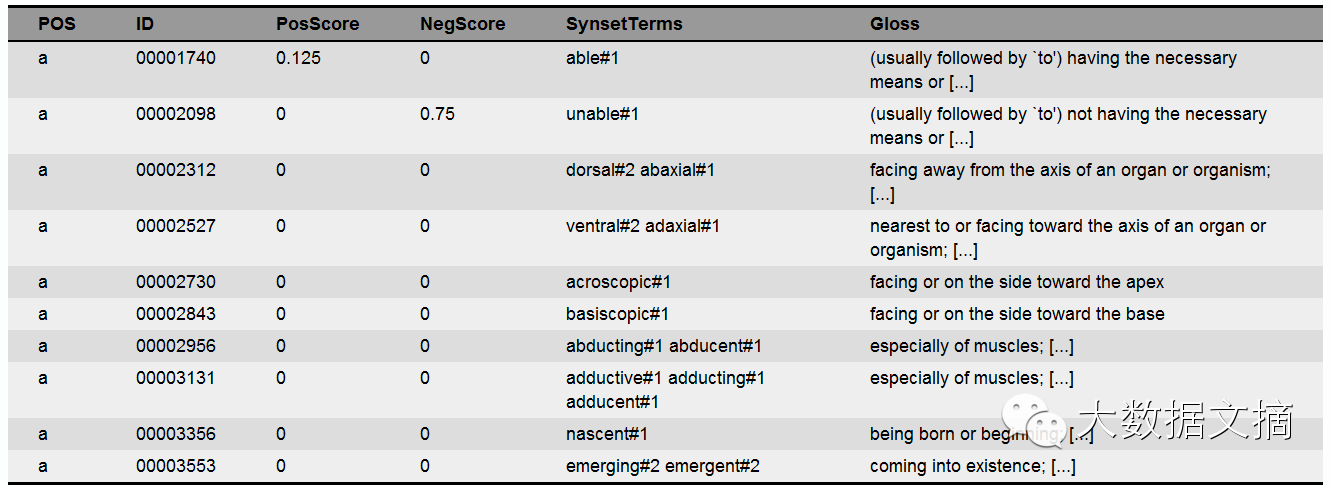Click the acroscopic#1 synset term
This screenshot has height=489, width=1336.
(x=618, y=282)
